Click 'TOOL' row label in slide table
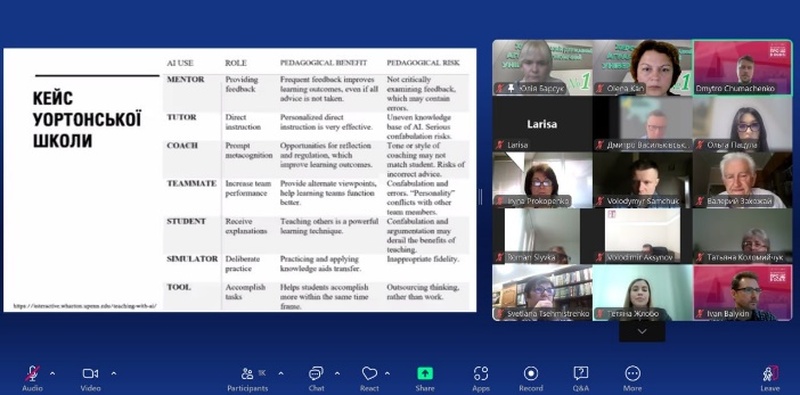 179,287
